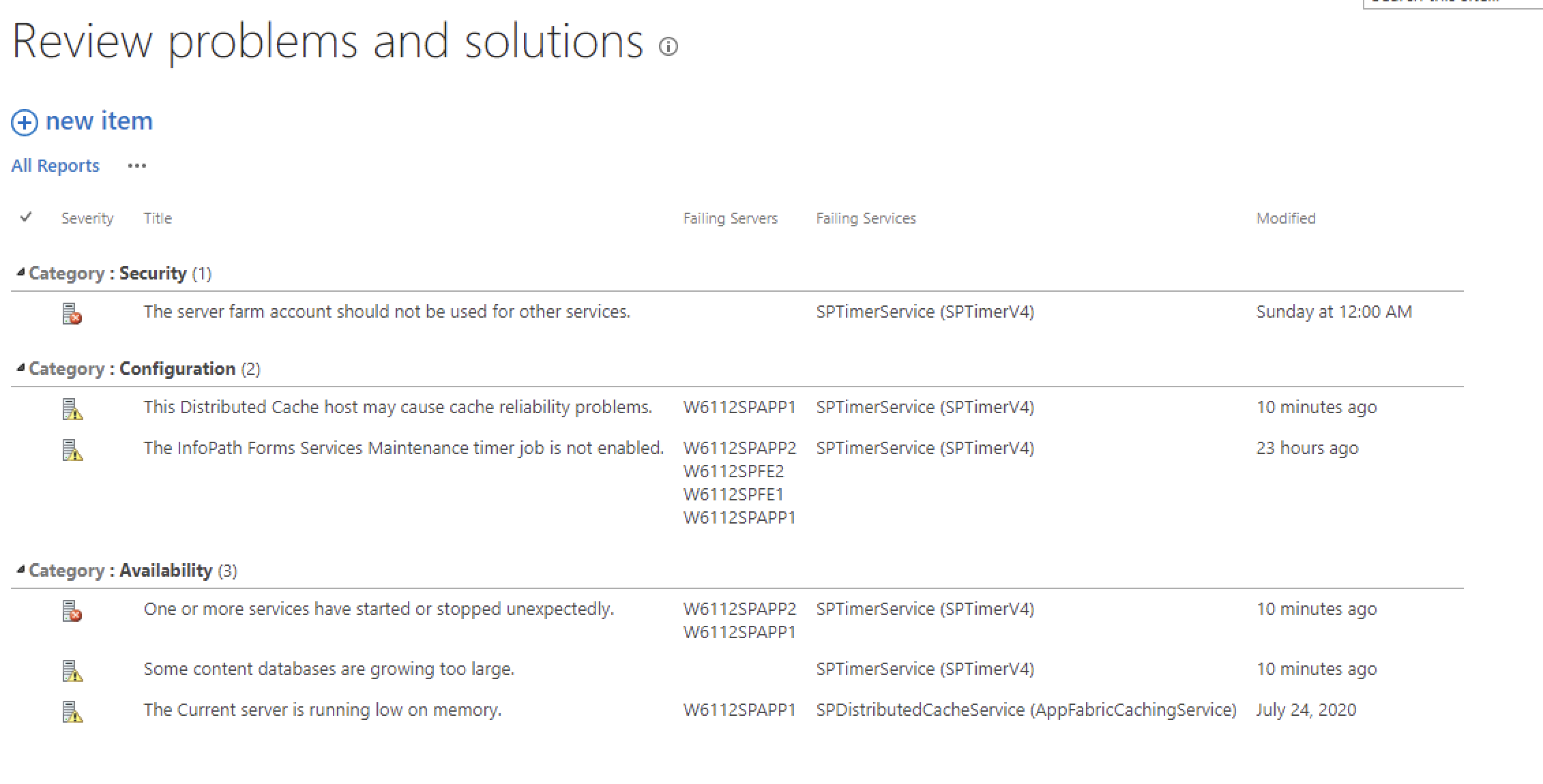Image resolution: width=1543 pixels, height=784 pixels.
Task: Sort by the Modified column header
Action: [1285, 218]
